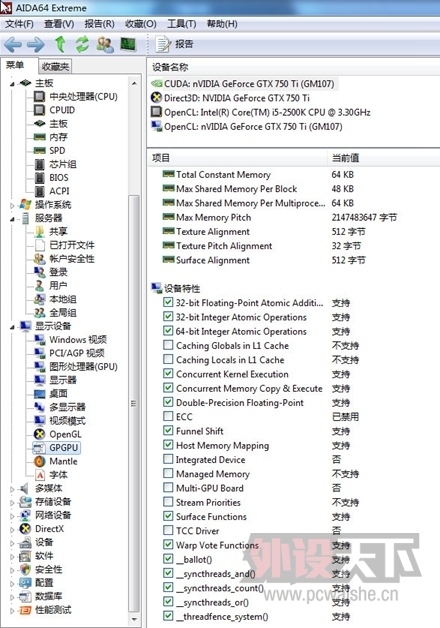Viewport: 440px width, 628px height.
Task: Expand the 存储设备 tree node
Action: tap(12, 503)
